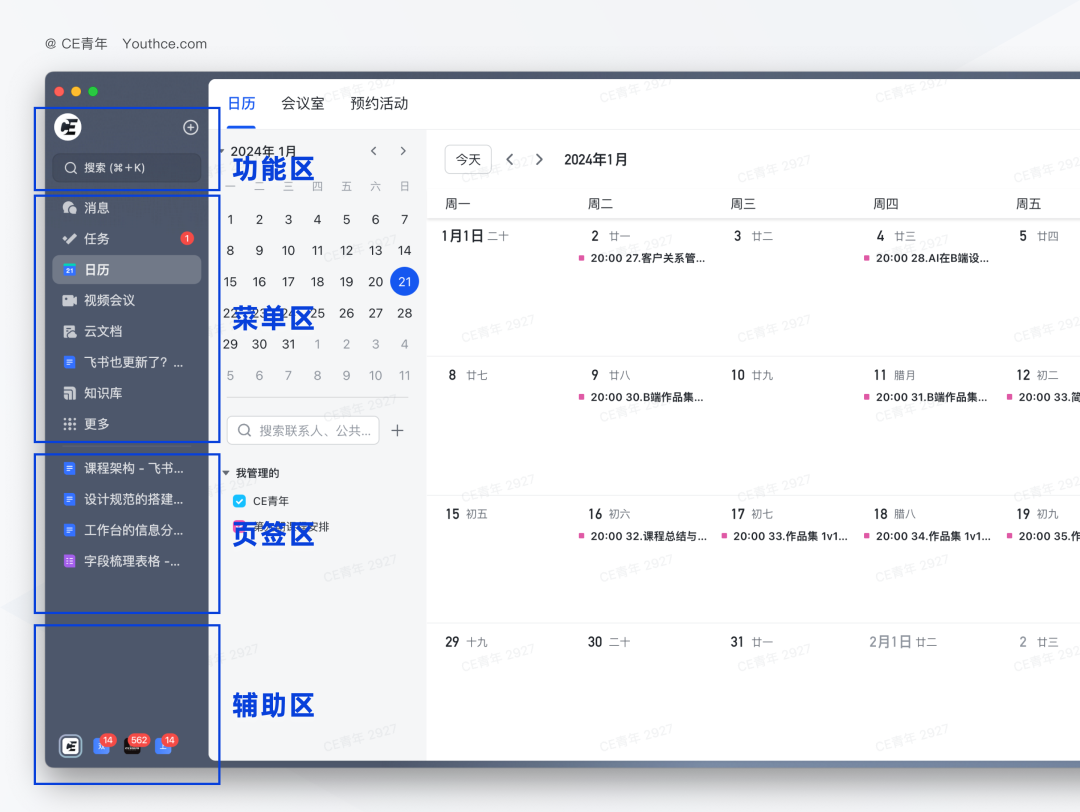Open the 字段梳理表格 pinned document
The height and width of the screenshot is (812, 1080).
click(x=131, y=561)
